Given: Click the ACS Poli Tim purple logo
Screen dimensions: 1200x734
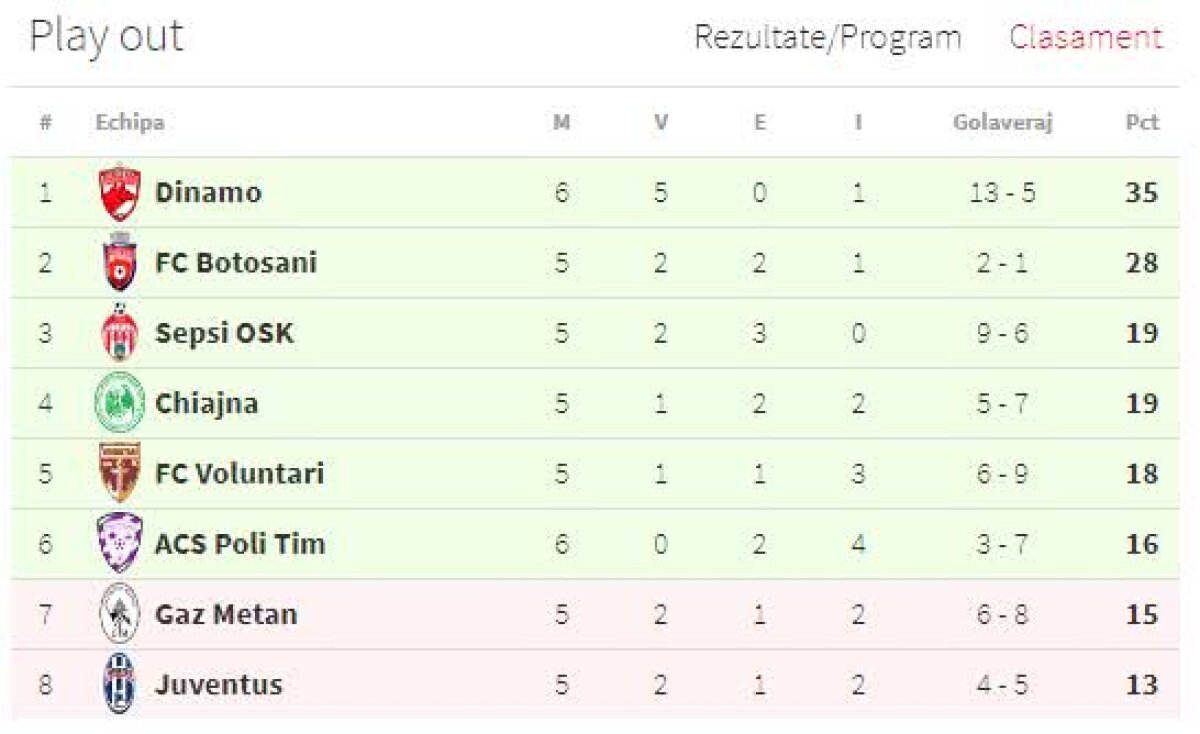Looking at the screenshot, I should pyautogui.click(x=120, y=544).
